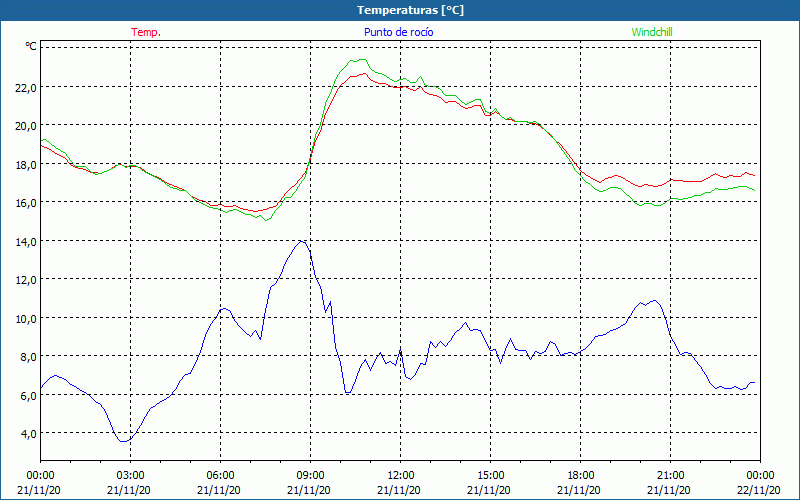Click the 18,0 y-axis value
The image size is (800, 500).
coord(27,165)
